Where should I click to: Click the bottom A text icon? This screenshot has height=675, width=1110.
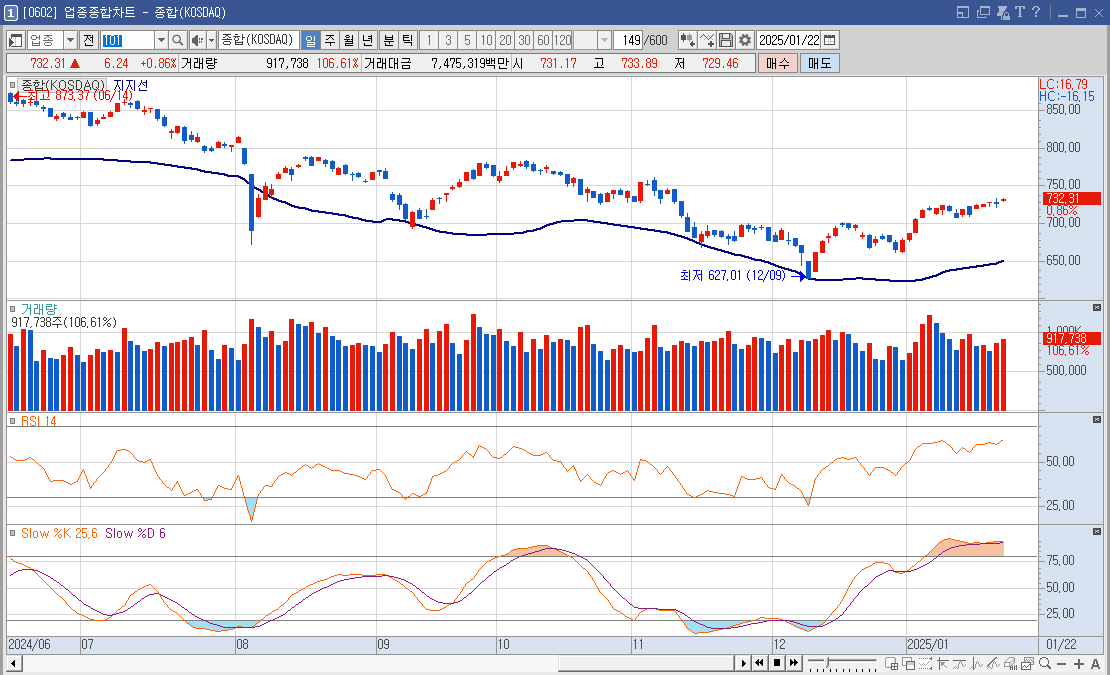click(1095, 664)
